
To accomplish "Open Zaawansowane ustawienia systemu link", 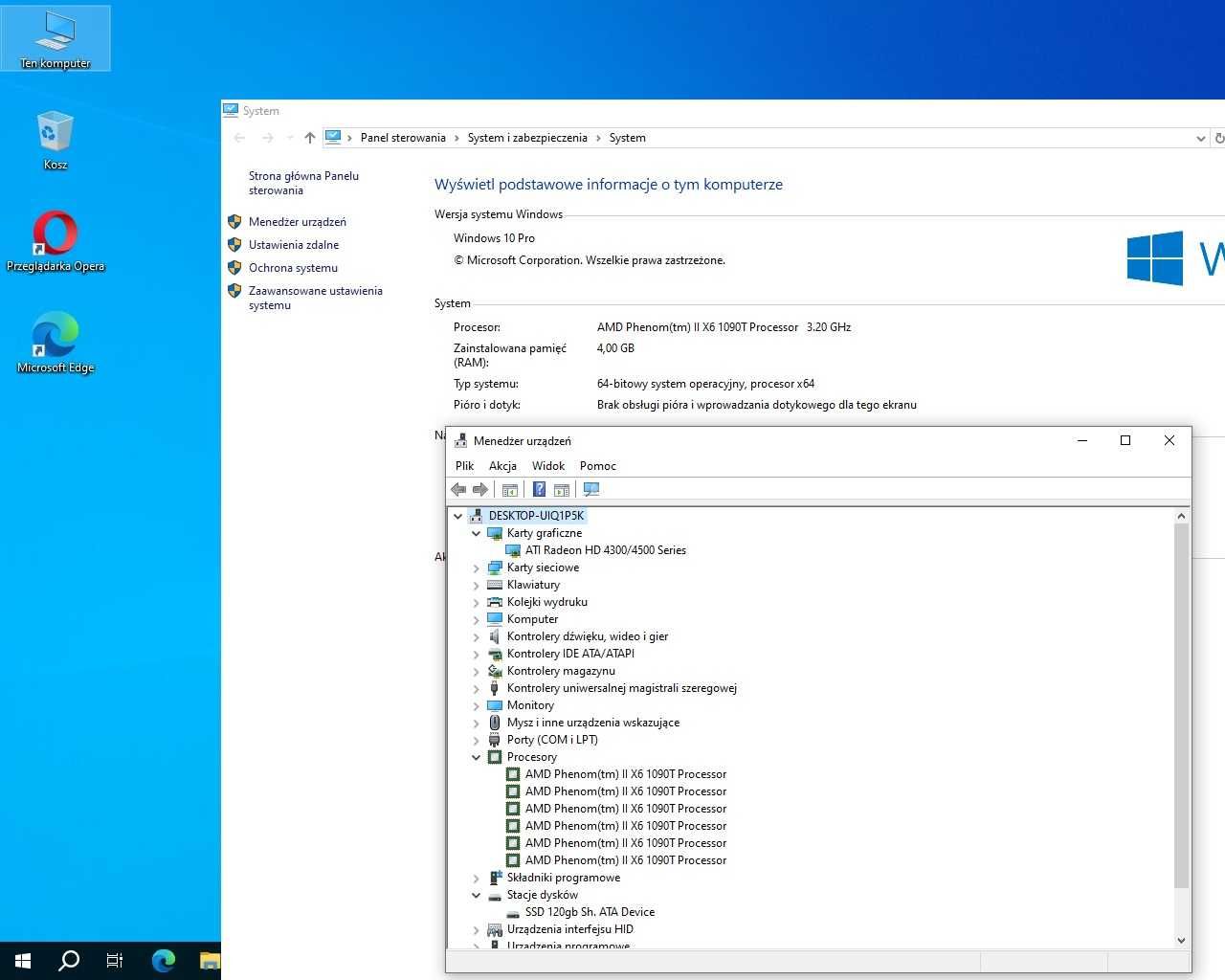I will (316, 298).
